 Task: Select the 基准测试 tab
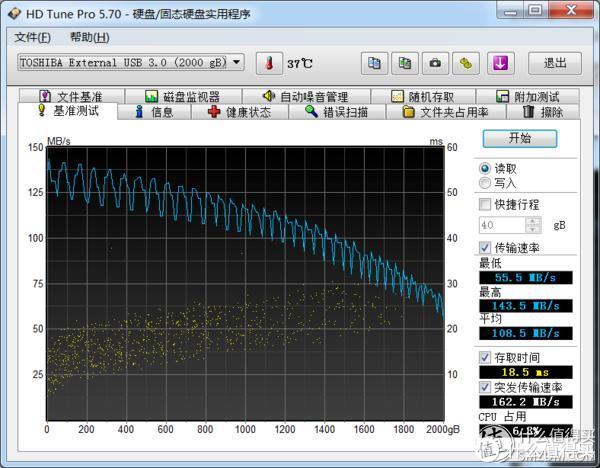click(68, 111)
